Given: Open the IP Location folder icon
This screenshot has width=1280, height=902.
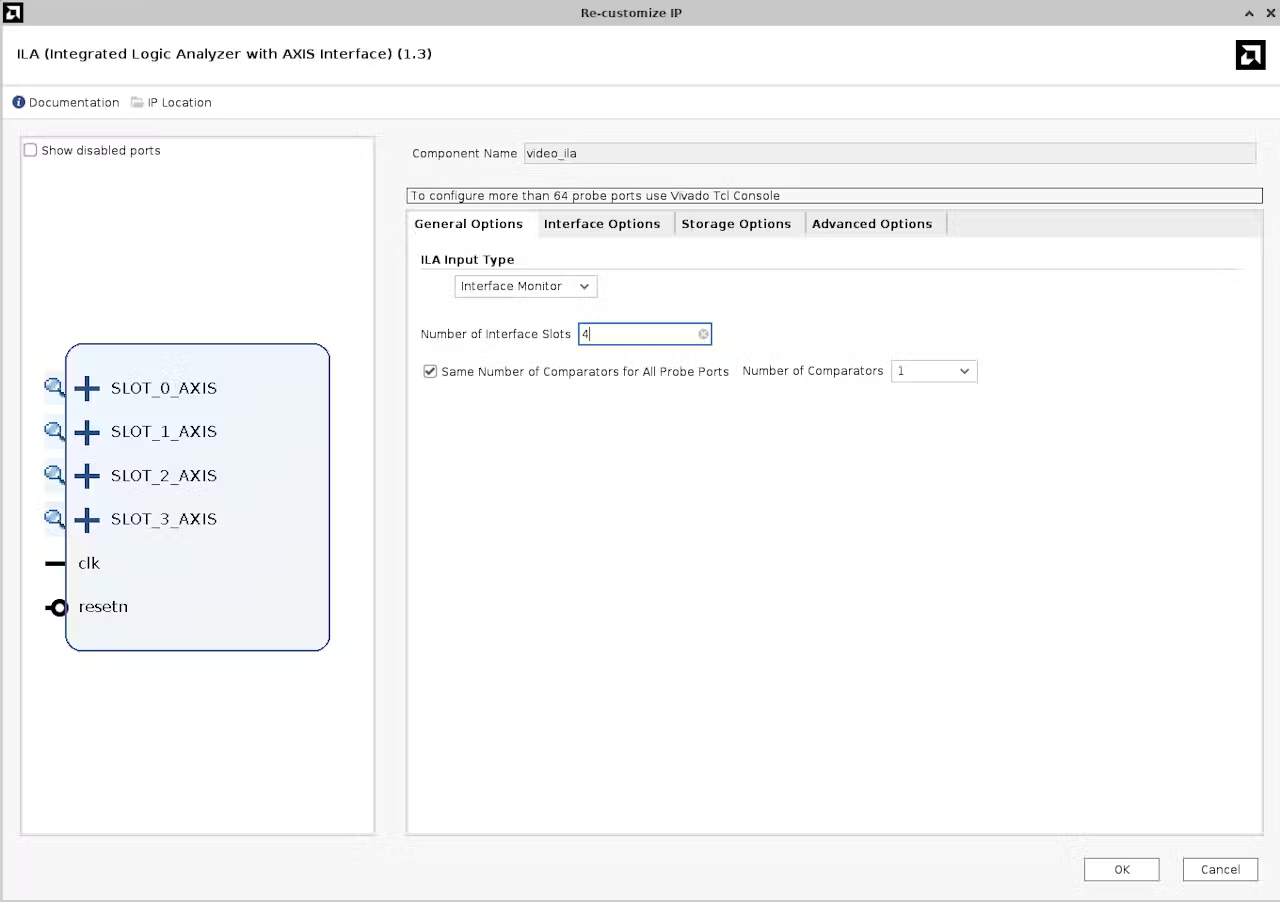Looking at the screenshot, I should 137,102.
